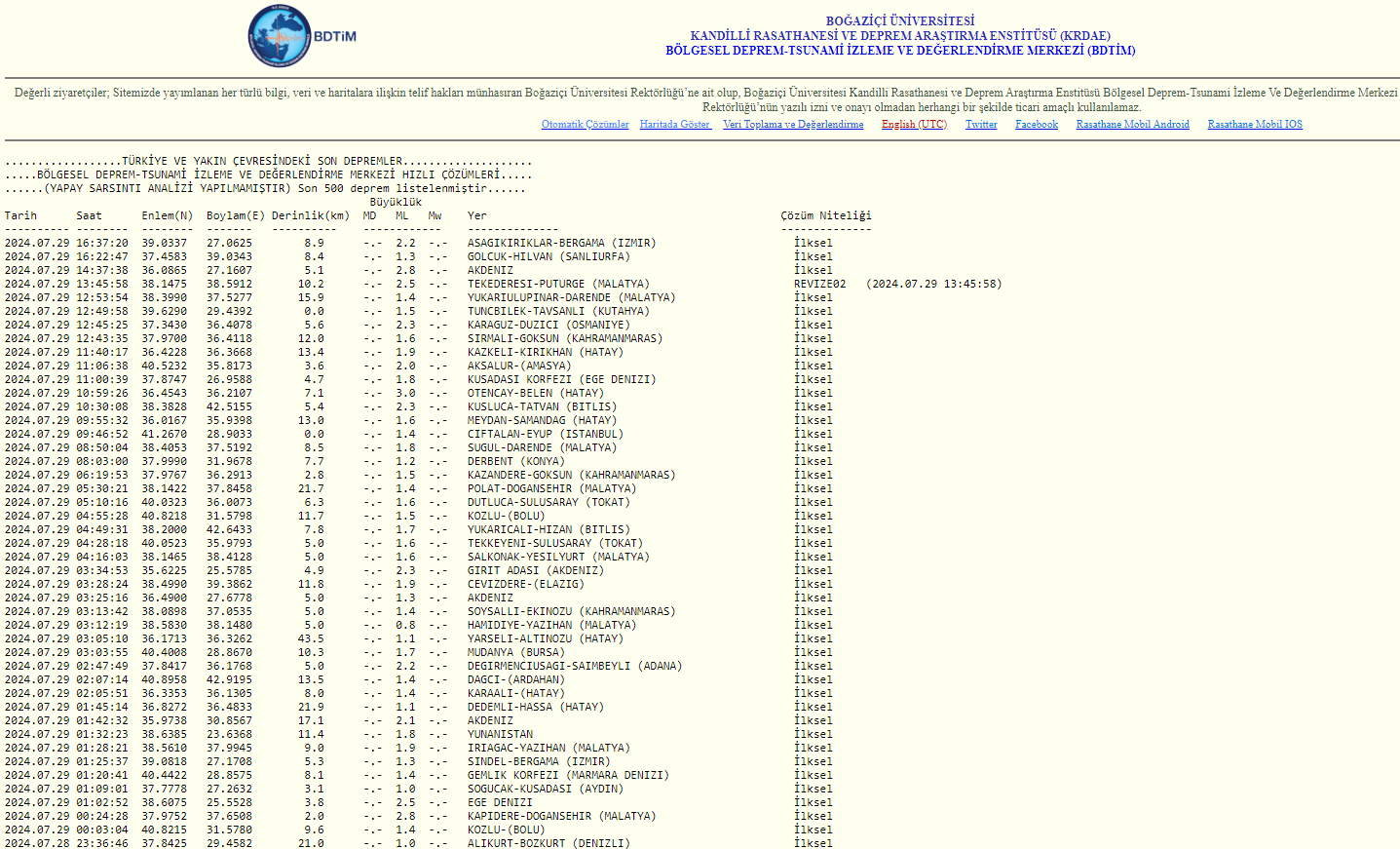1400x849 pixels.
Task: Select KARAALI-(HATAY) location
Action: click(515, 694)
